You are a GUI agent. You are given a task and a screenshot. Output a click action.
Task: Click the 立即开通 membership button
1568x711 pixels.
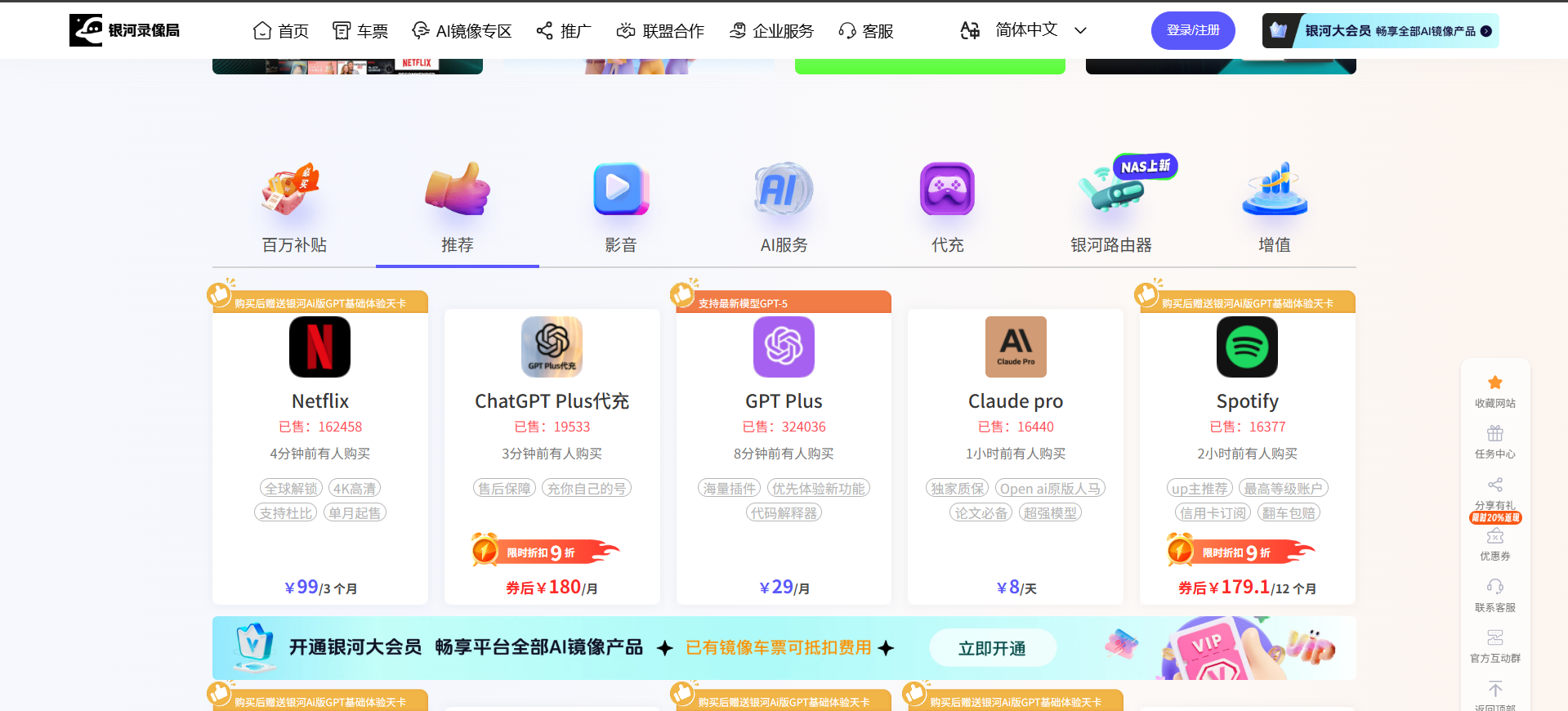pyautogui.click(x=992, y=648)
